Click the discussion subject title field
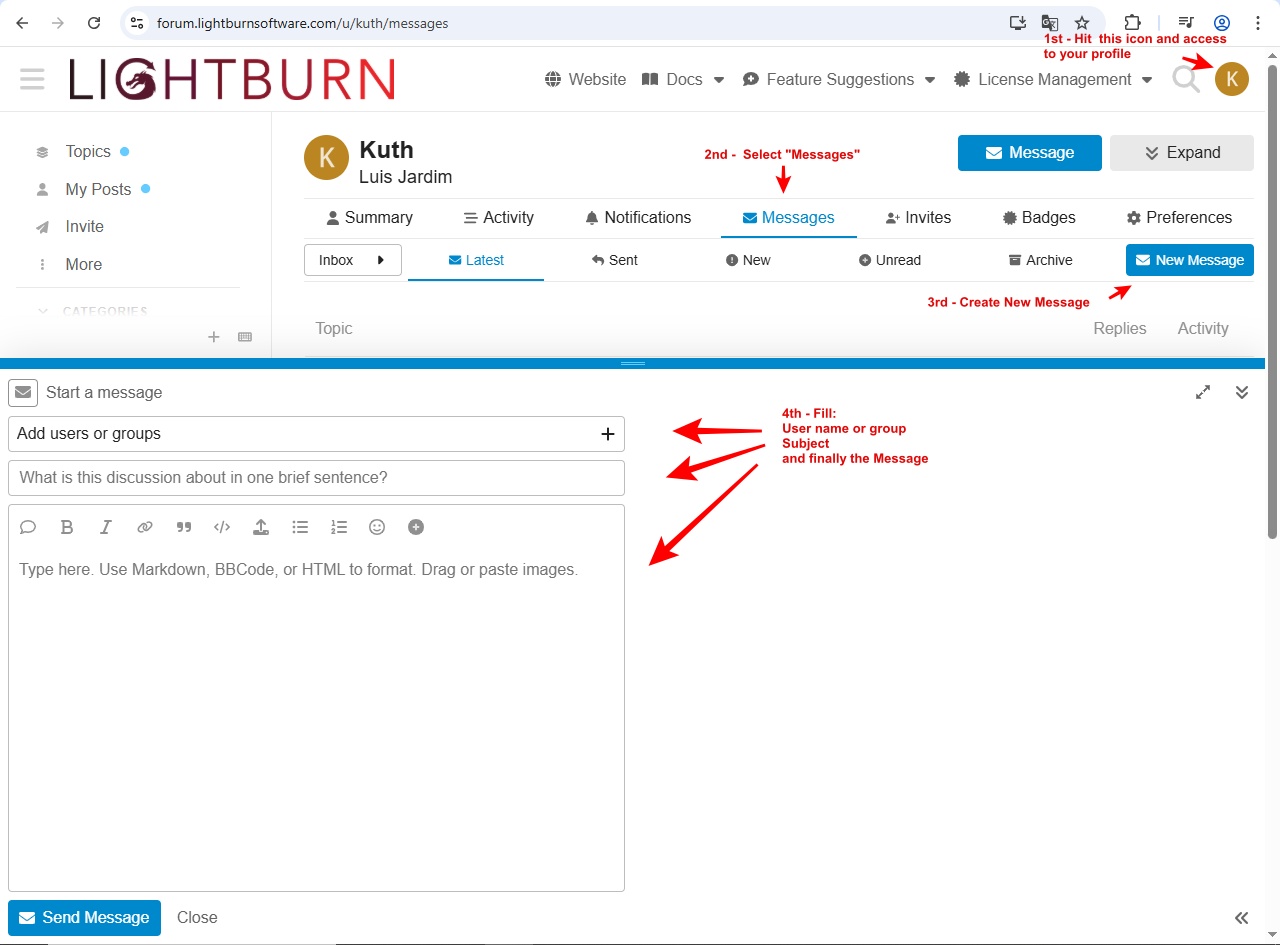 [x=316, y=478]
